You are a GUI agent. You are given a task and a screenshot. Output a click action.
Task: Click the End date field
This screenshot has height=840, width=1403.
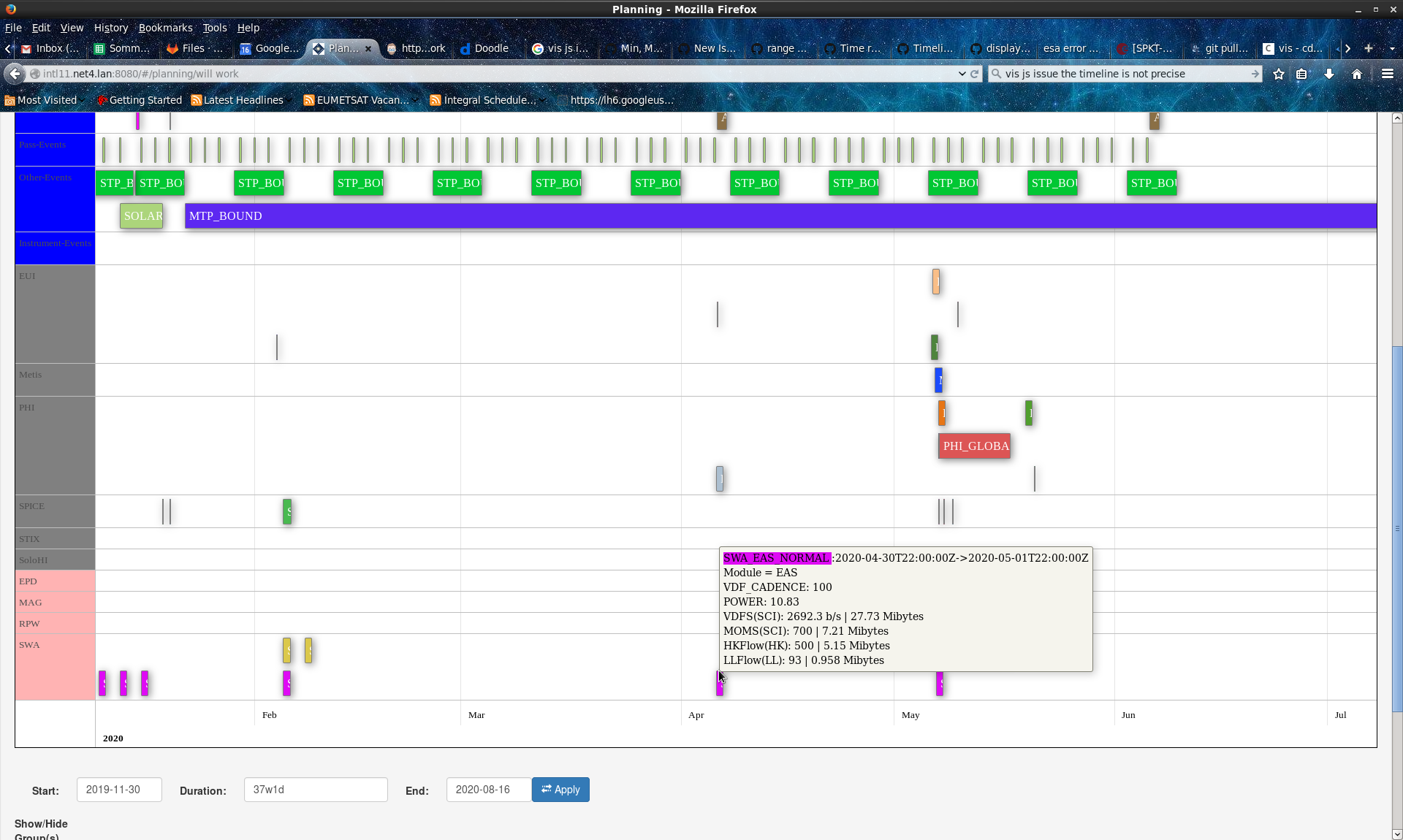[x=489, y=790]
